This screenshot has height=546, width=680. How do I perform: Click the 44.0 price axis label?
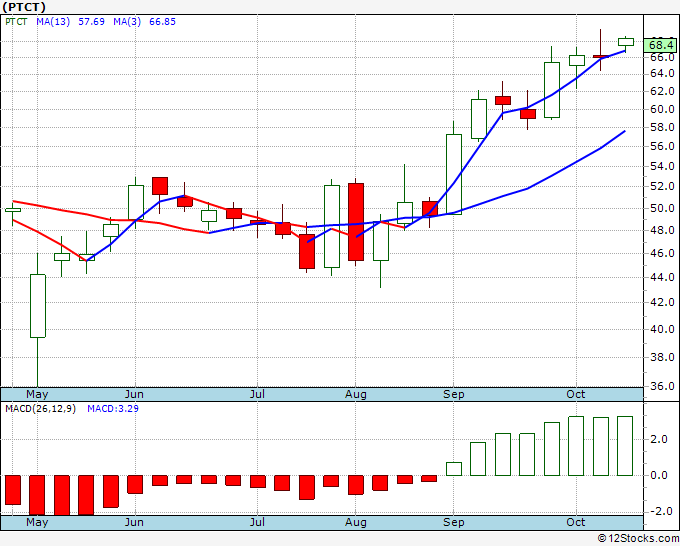pos(662,277)
